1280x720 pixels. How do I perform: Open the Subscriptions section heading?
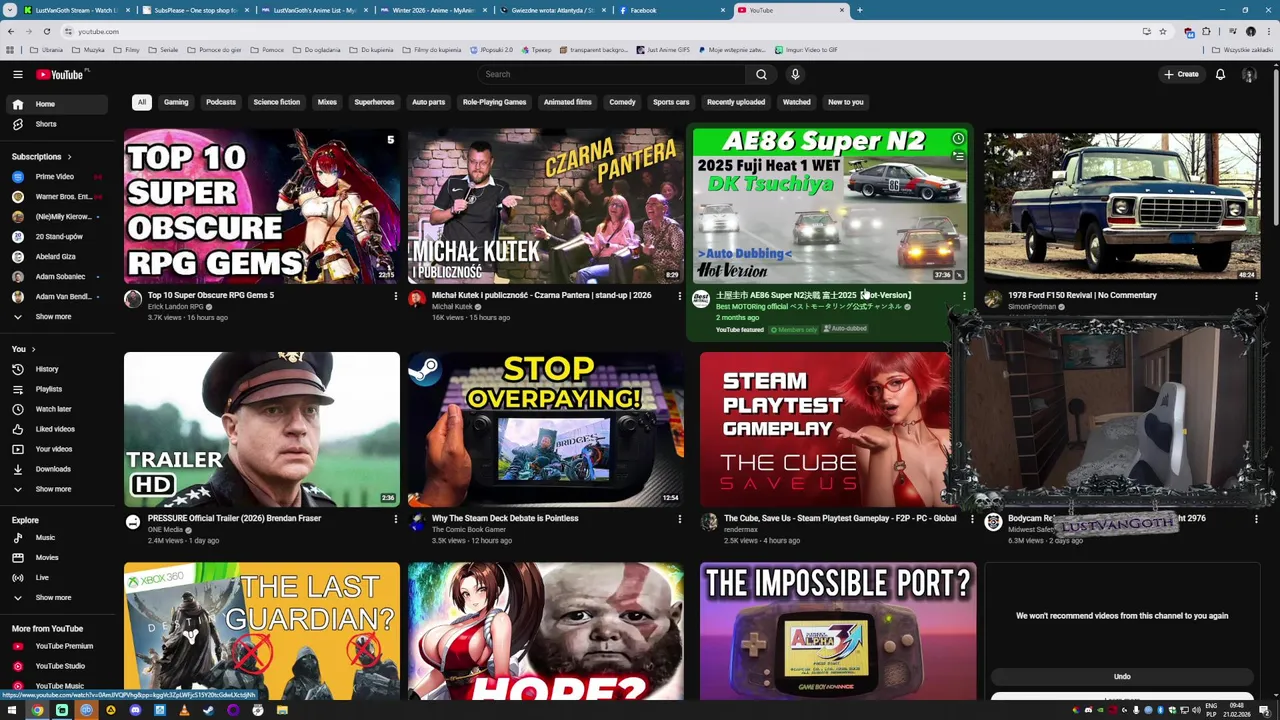tap(42, 157)
